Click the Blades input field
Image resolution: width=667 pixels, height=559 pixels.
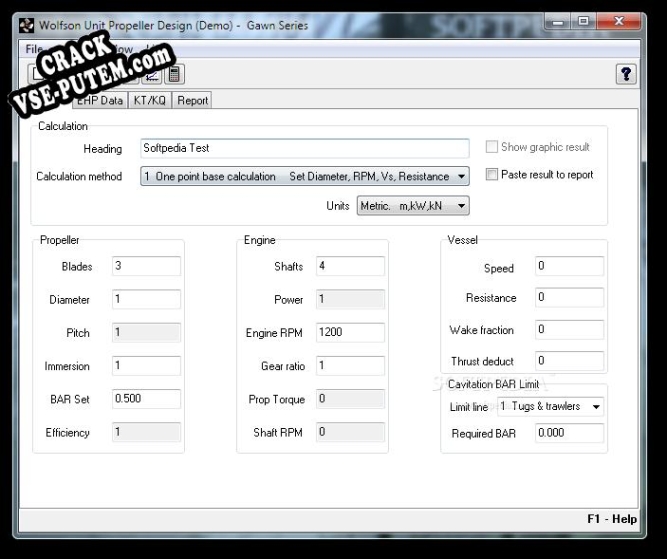click(146, 266)
